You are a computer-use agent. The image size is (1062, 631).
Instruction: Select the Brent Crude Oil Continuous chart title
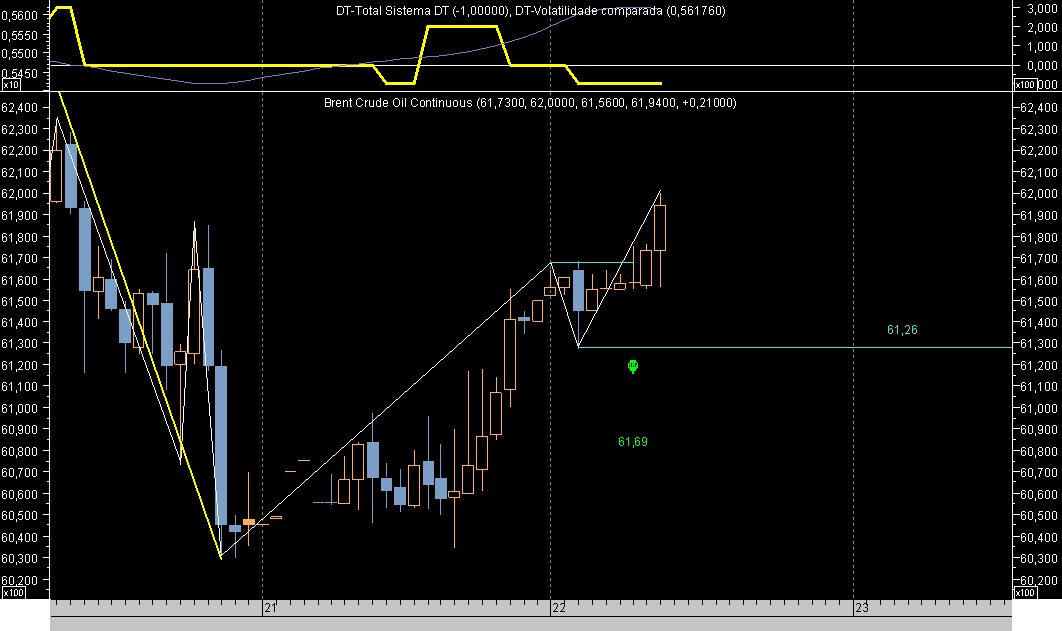pyautogui.click(x=530, y=103)
